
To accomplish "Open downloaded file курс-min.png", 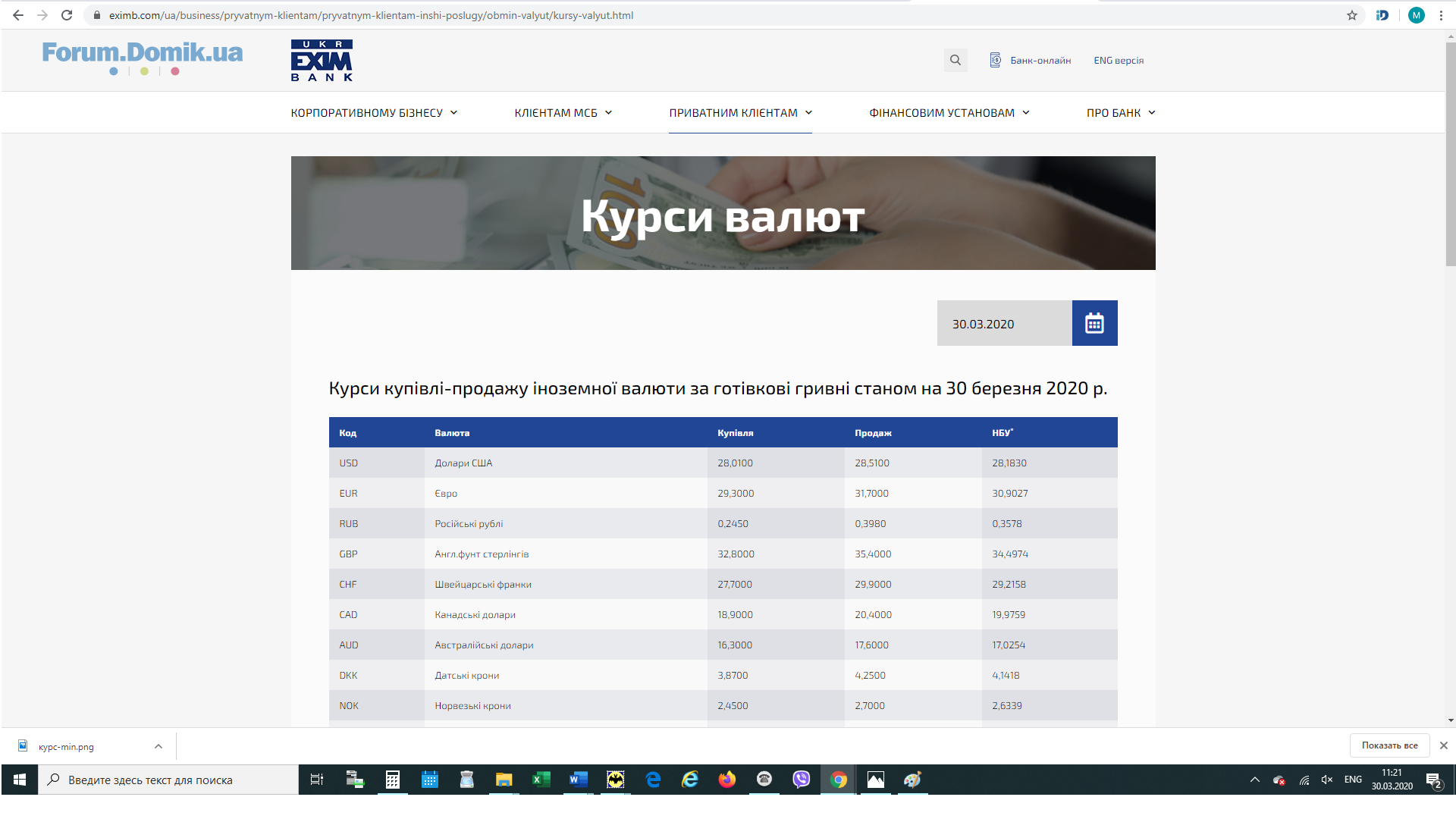I will 66,746.
